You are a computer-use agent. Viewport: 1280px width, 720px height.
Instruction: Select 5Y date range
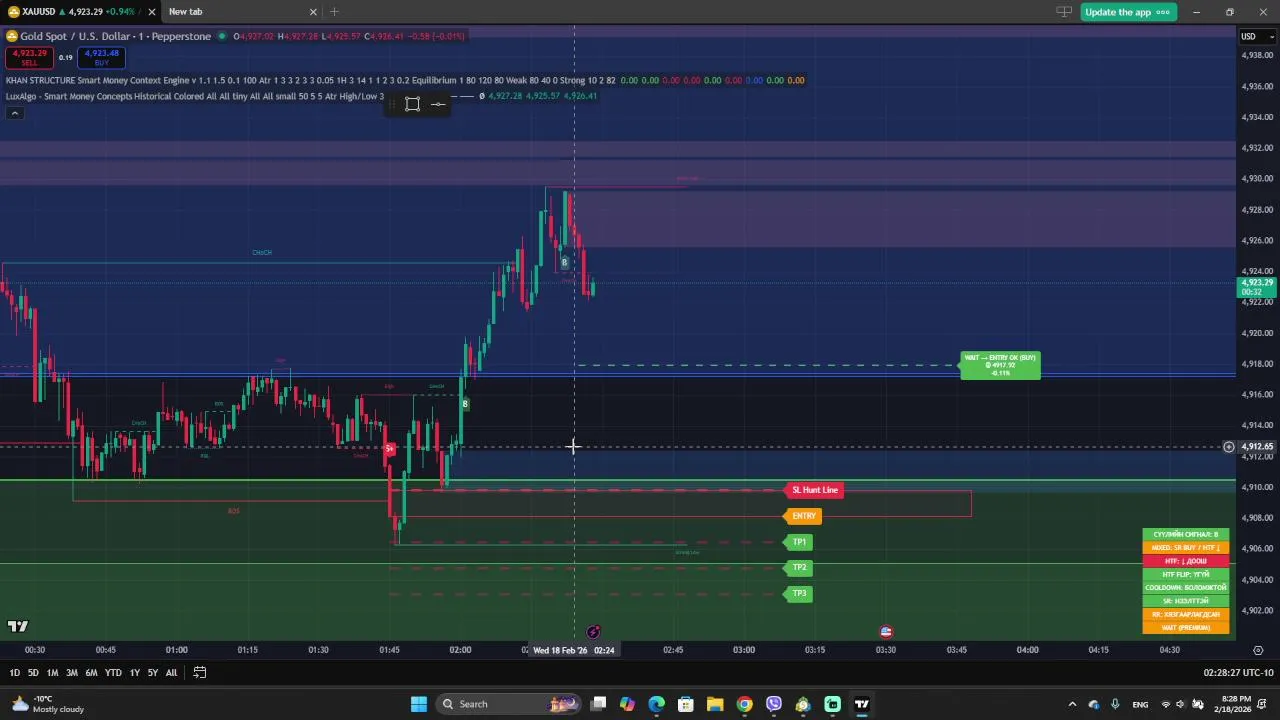pyautogui.click(x=152, y=673)
